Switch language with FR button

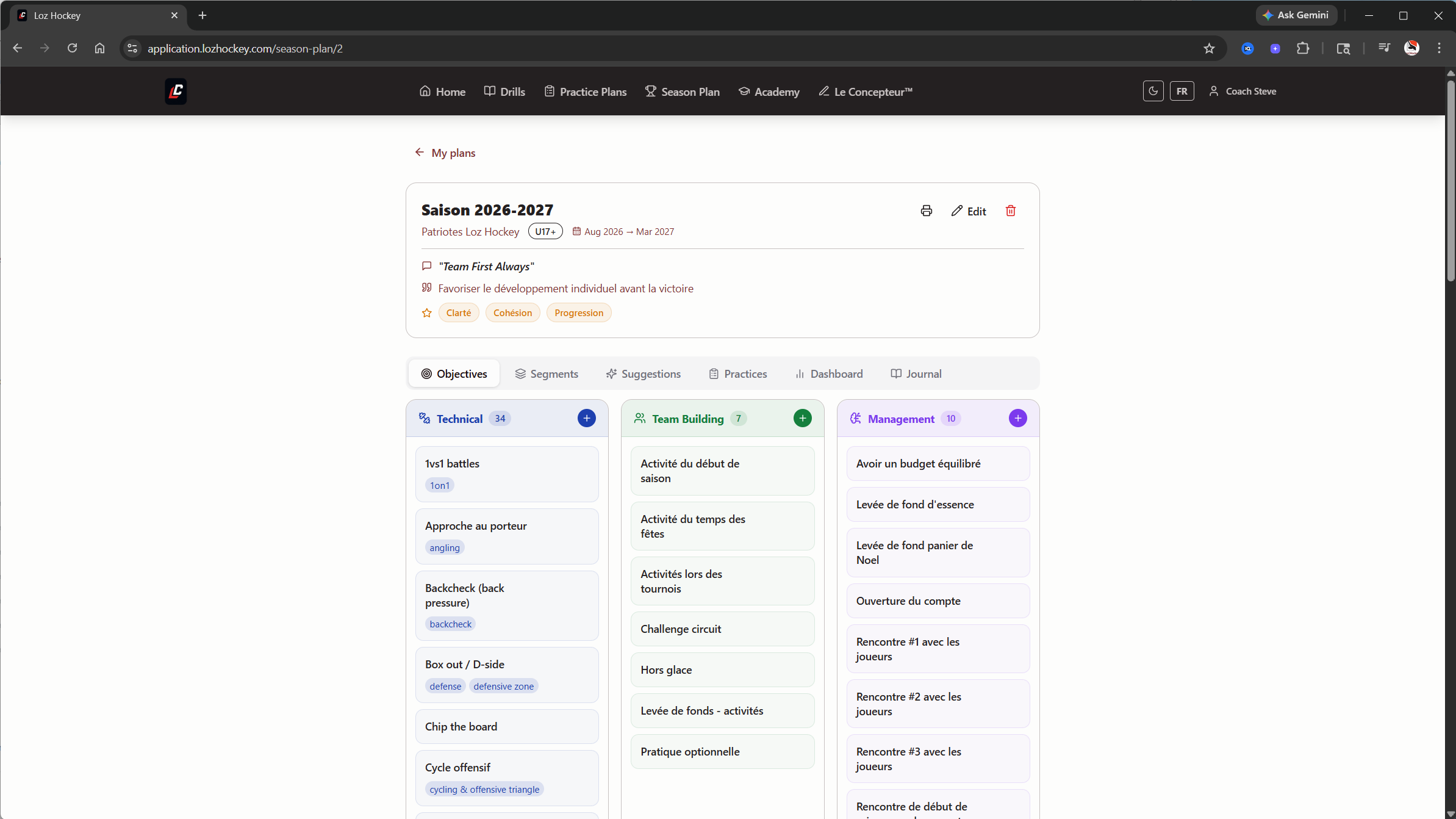pyautogui.click(x=1182, y=92)
